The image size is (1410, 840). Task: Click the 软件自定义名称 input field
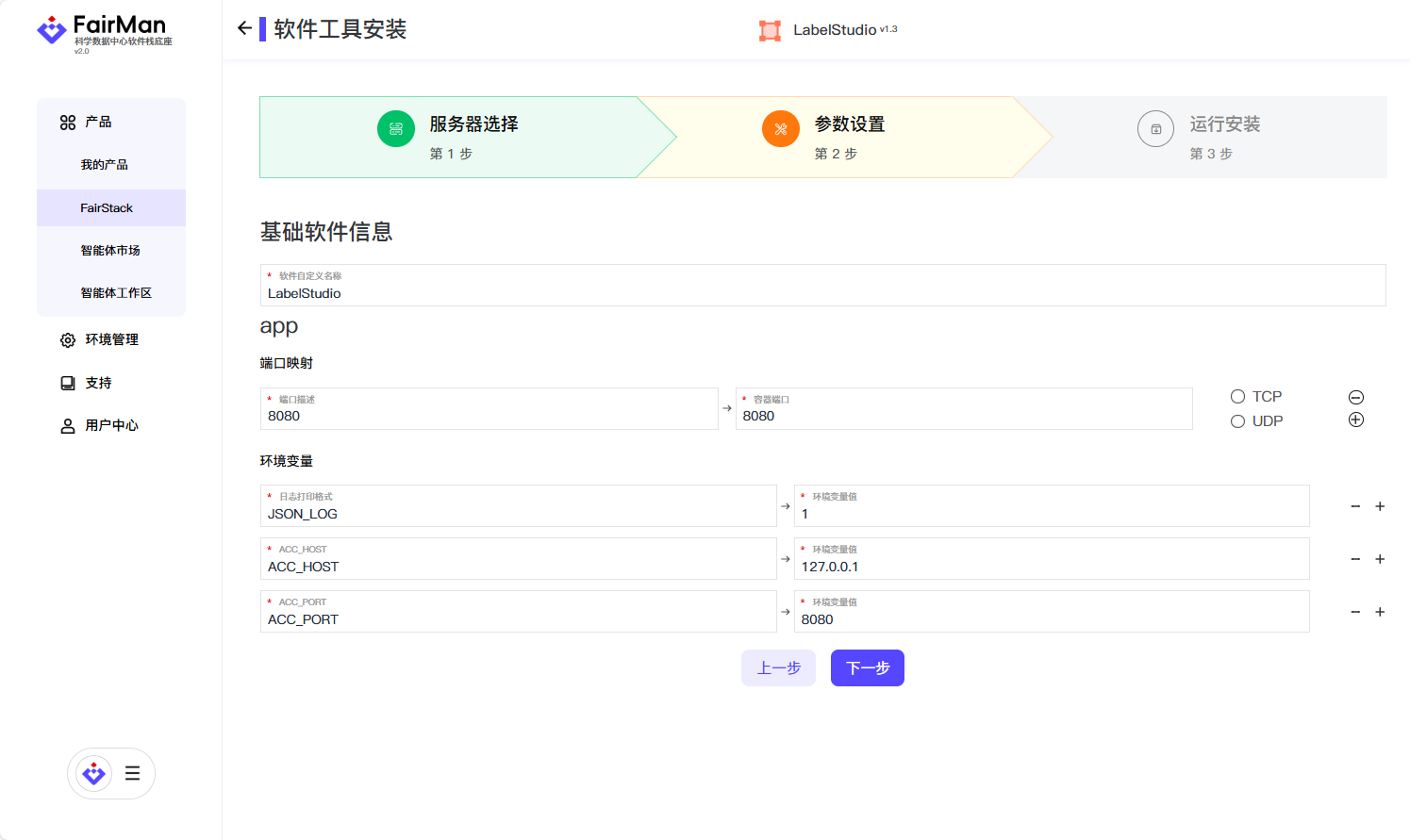click(822, 293)
